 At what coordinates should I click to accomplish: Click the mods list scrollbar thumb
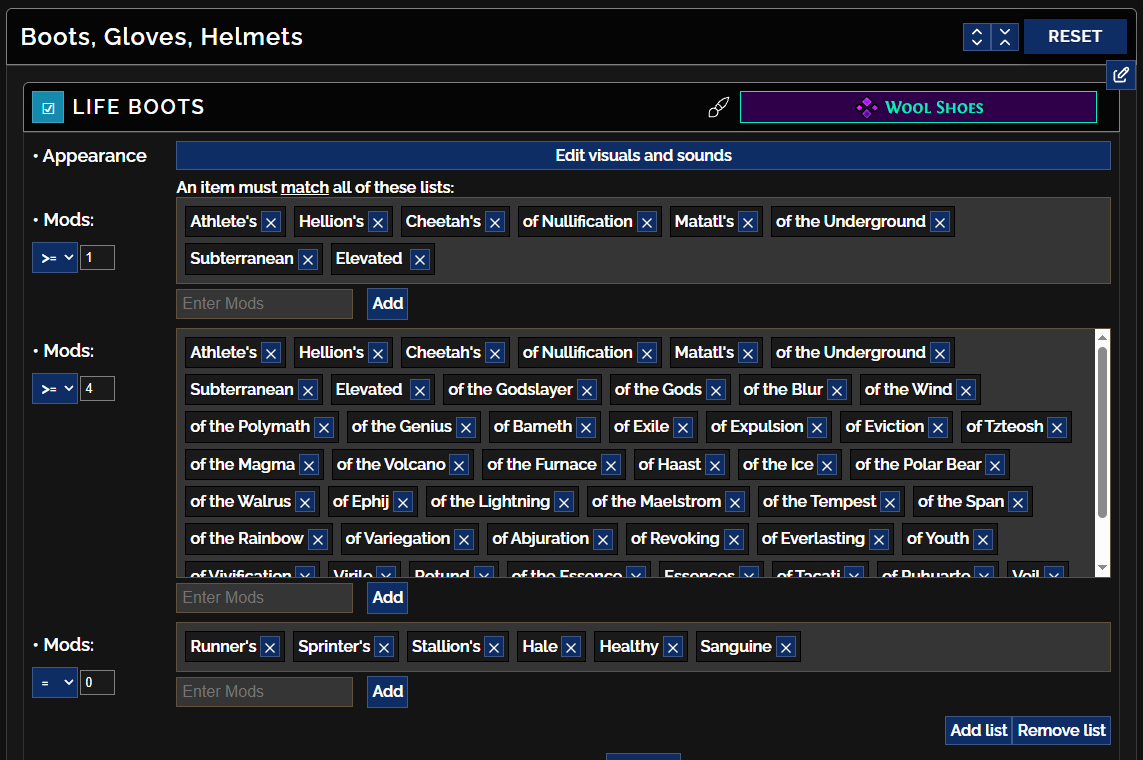click(1102, 432)
